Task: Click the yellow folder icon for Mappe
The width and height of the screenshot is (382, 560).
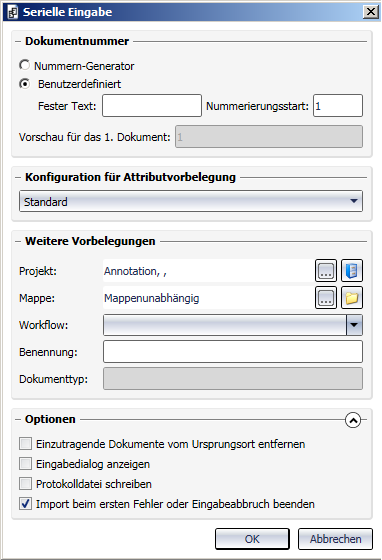Action: (x=352, y=298)
